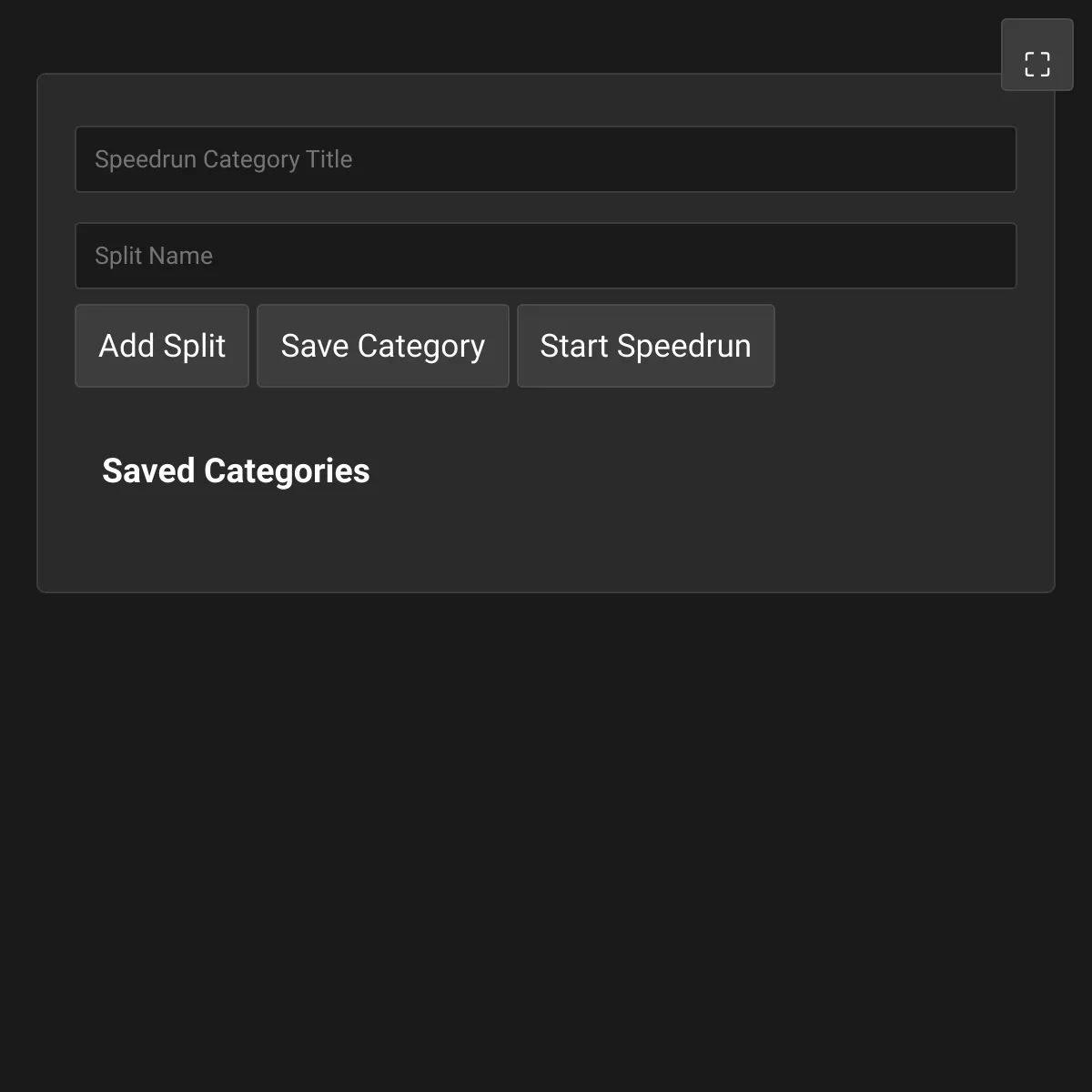Place cursor in Speedrun Category Title
This screenshot has height=1092, width=1092.
tap(546, 159)
